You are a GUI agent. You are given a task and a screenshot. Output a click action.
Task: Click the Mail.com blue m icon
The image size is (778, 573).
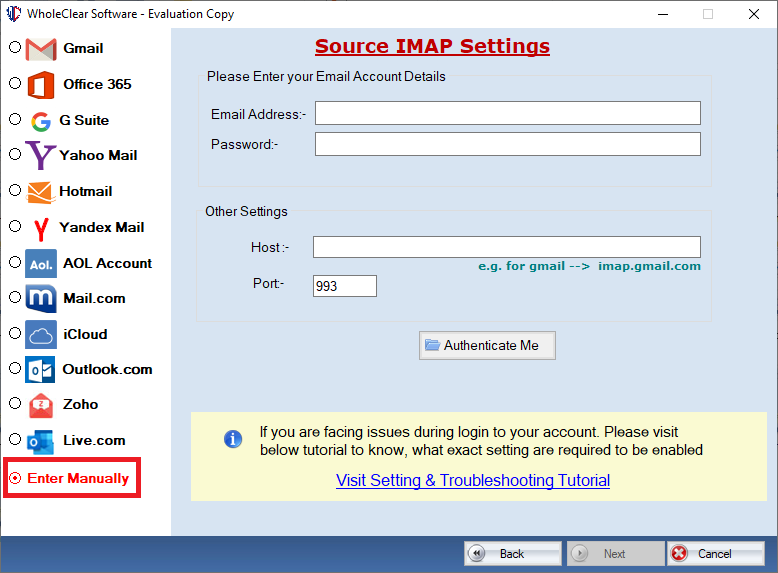(x=41, y=299)
